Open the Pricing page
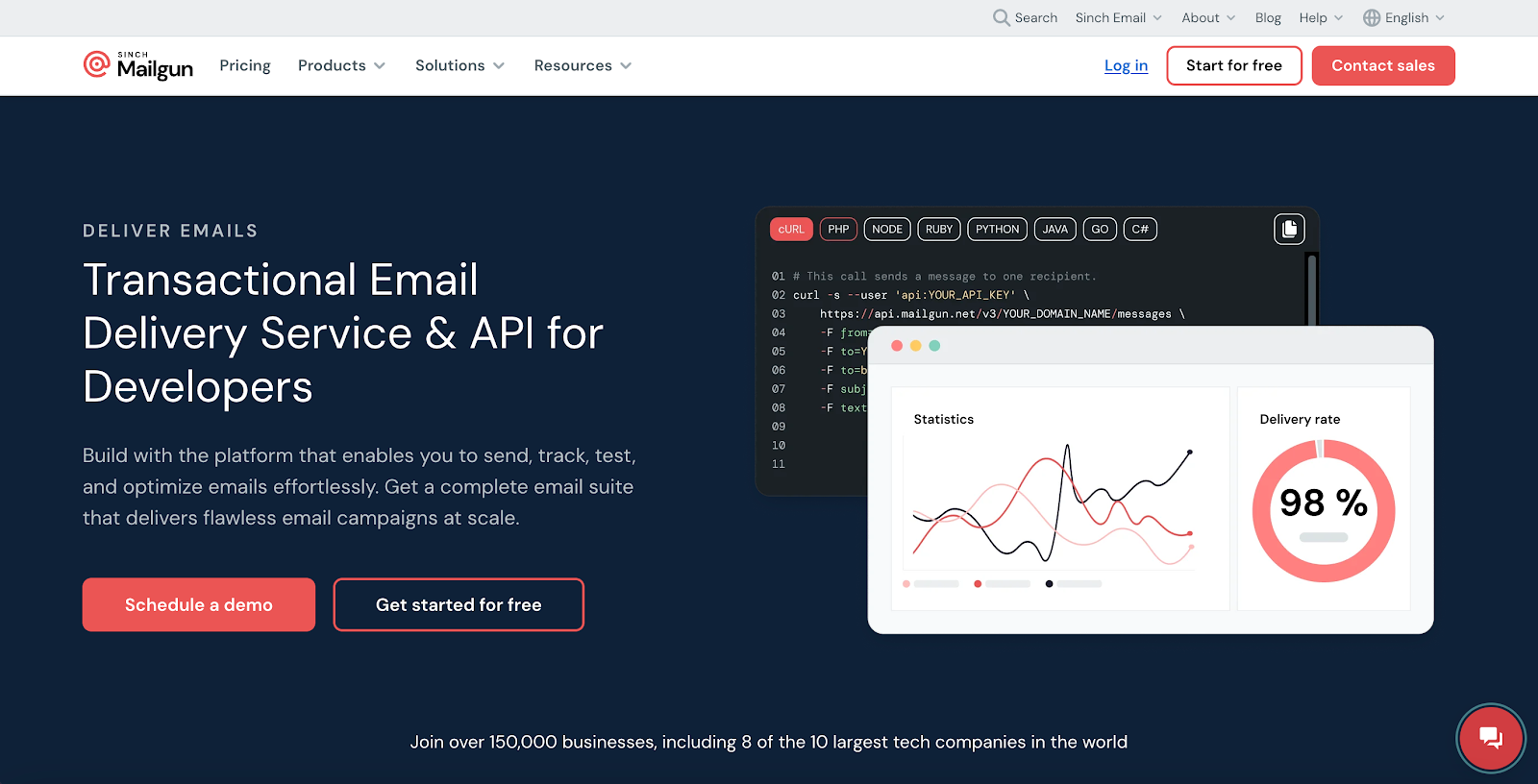The image size is (1538, 784). click(x=245, y=65)
